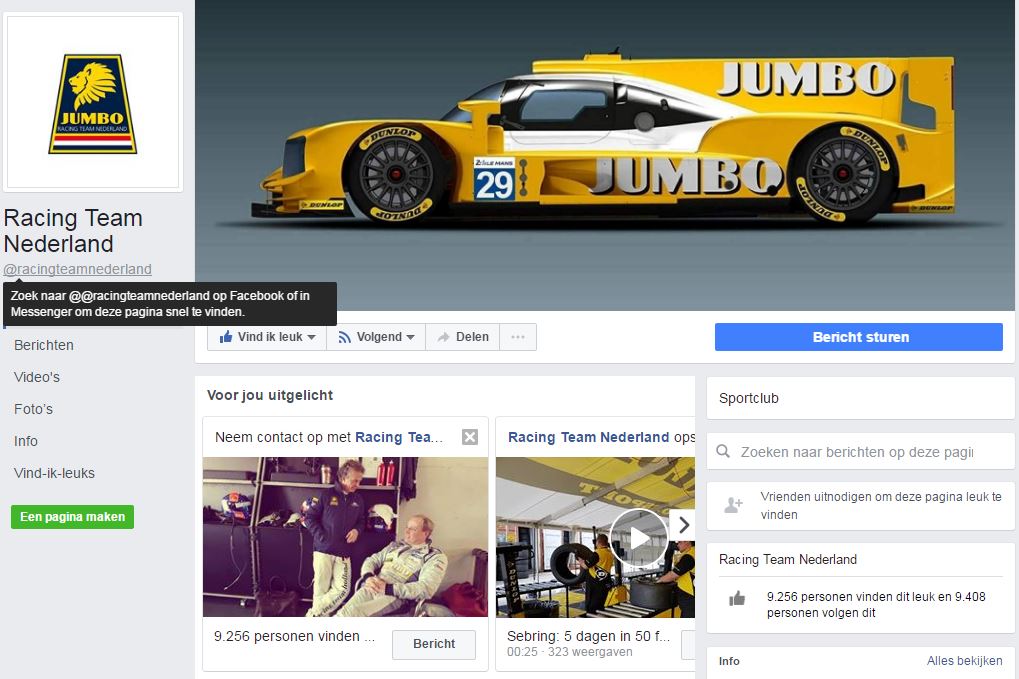Expand the Volgend dropdown arrow
Screen dimensions: 1019x679
pyautogui.click(x=410, y=337)
